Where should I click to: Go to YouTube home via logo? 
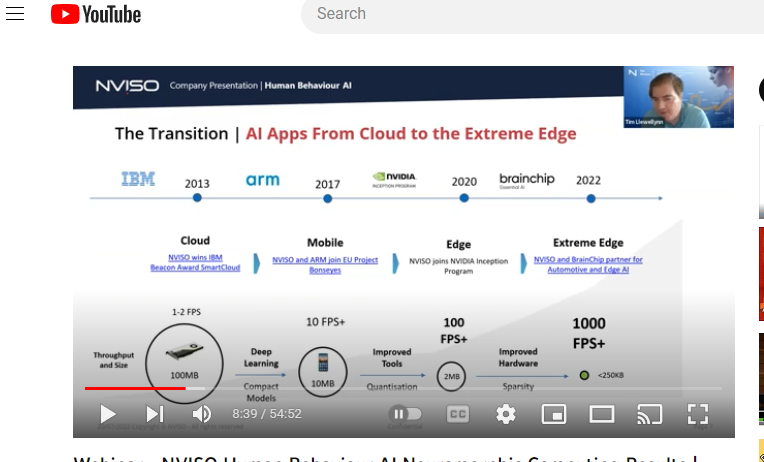point(96,14)
